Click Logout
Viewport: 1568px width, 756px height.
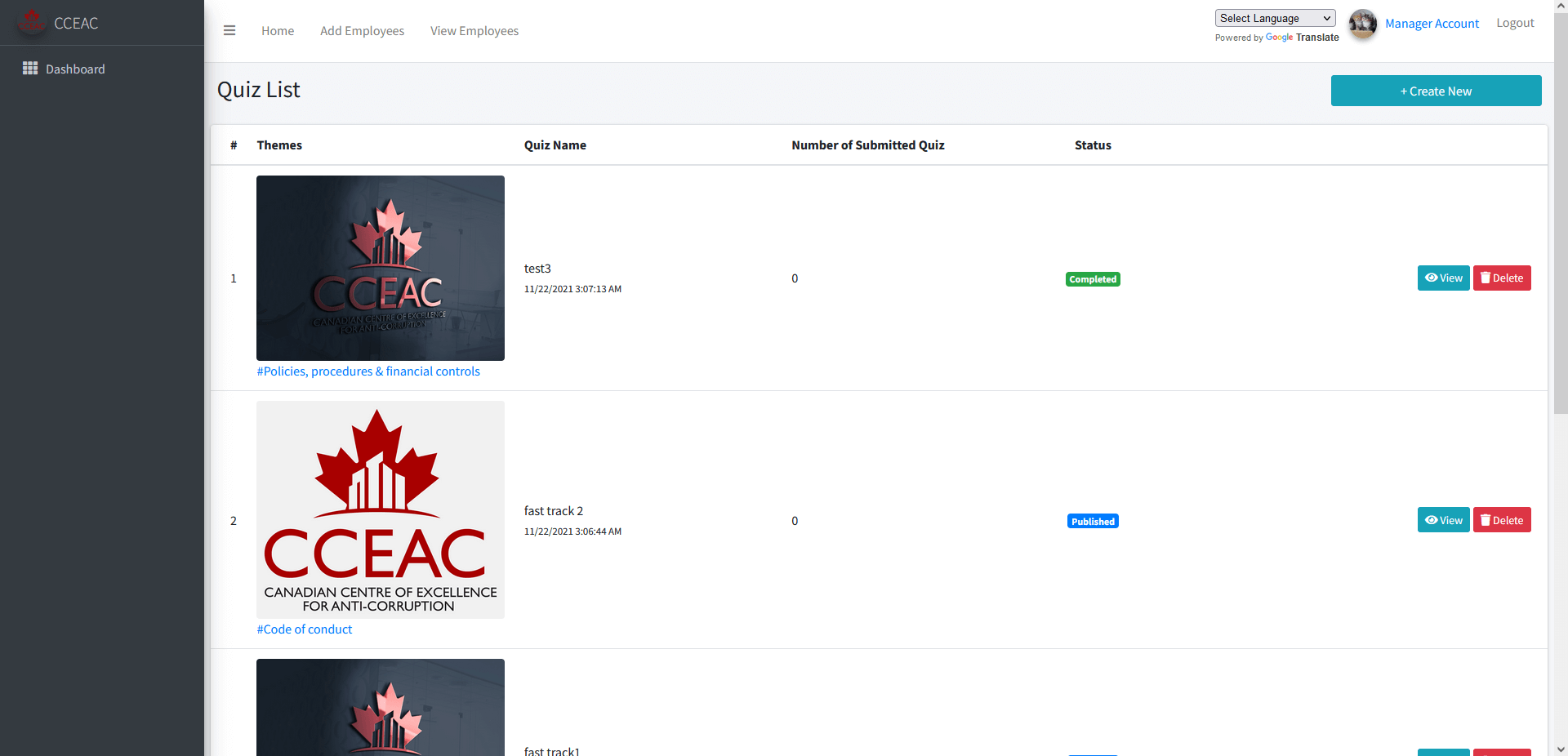coord(1515,23)
